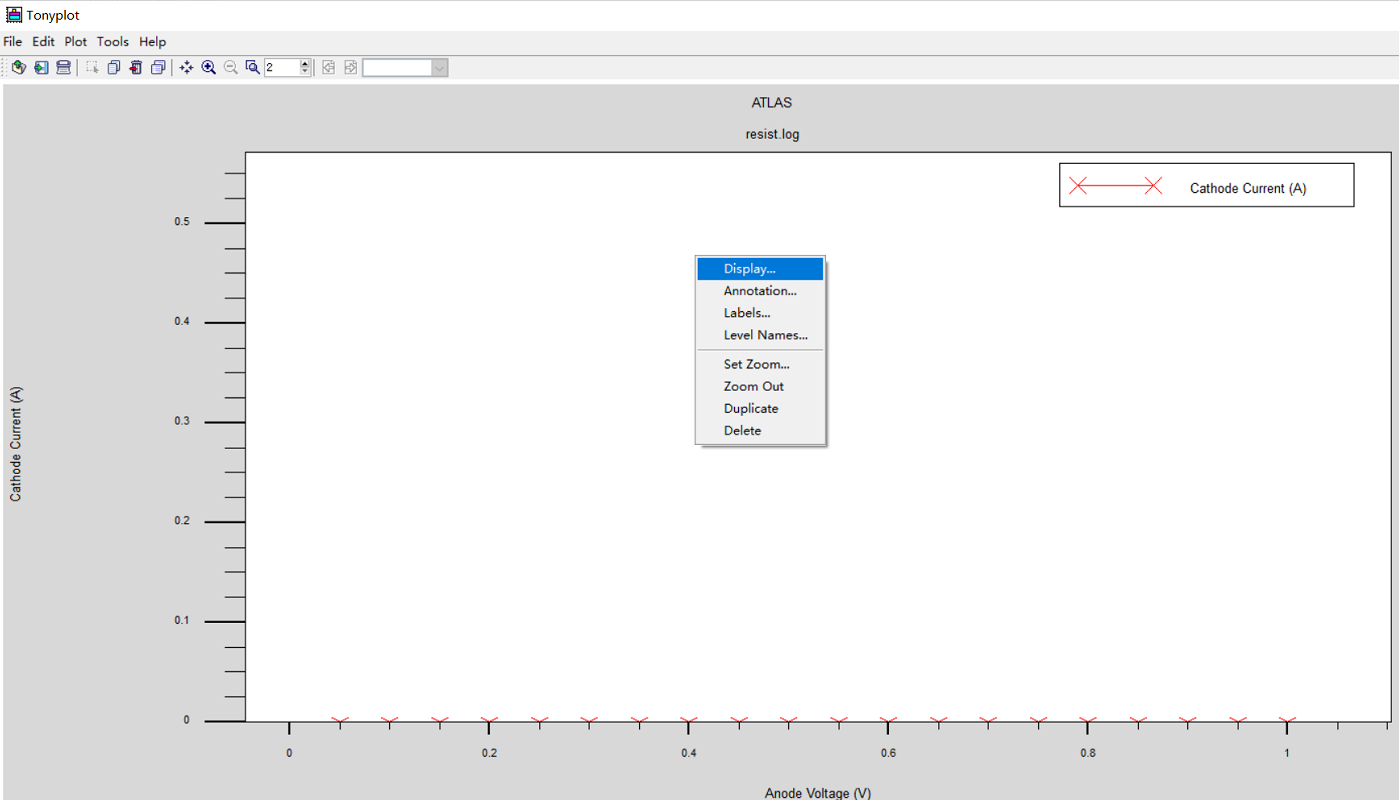This screenshot has height=800, width=1399.
Task: Select the Zoom In magnifier icon
Action: pos(209,67)
